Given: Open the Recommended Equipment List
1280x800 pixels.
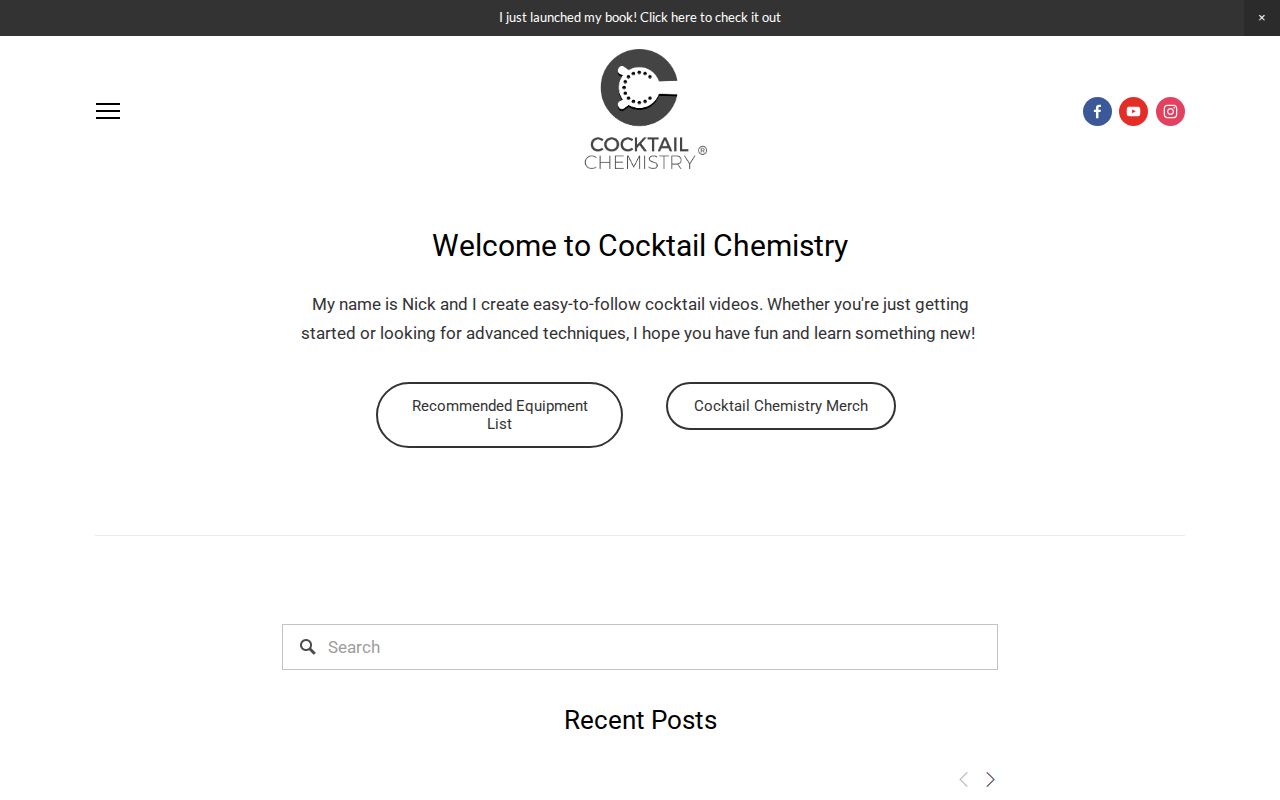Looking at the screenshot, I should [x=499, y=414].
